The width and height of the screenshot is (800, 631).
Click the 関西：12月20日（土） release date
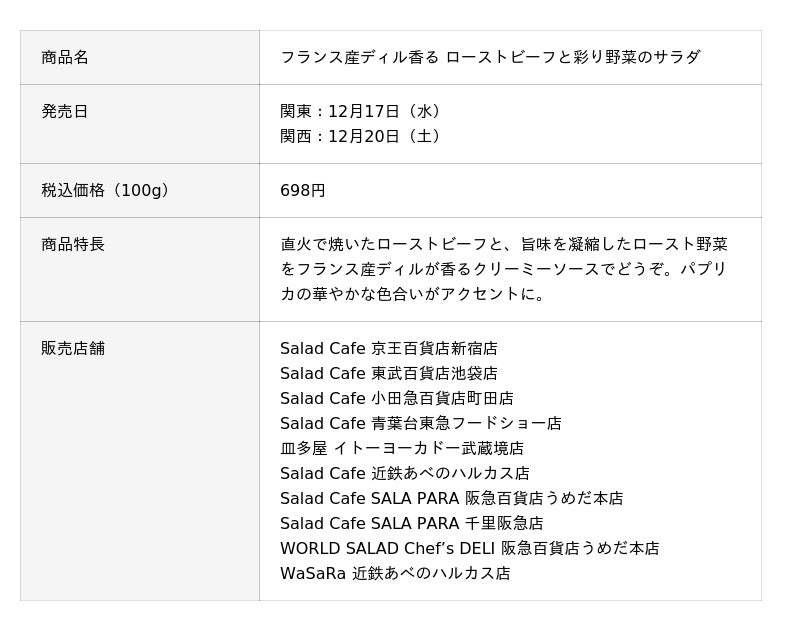(x=362, y=136)
